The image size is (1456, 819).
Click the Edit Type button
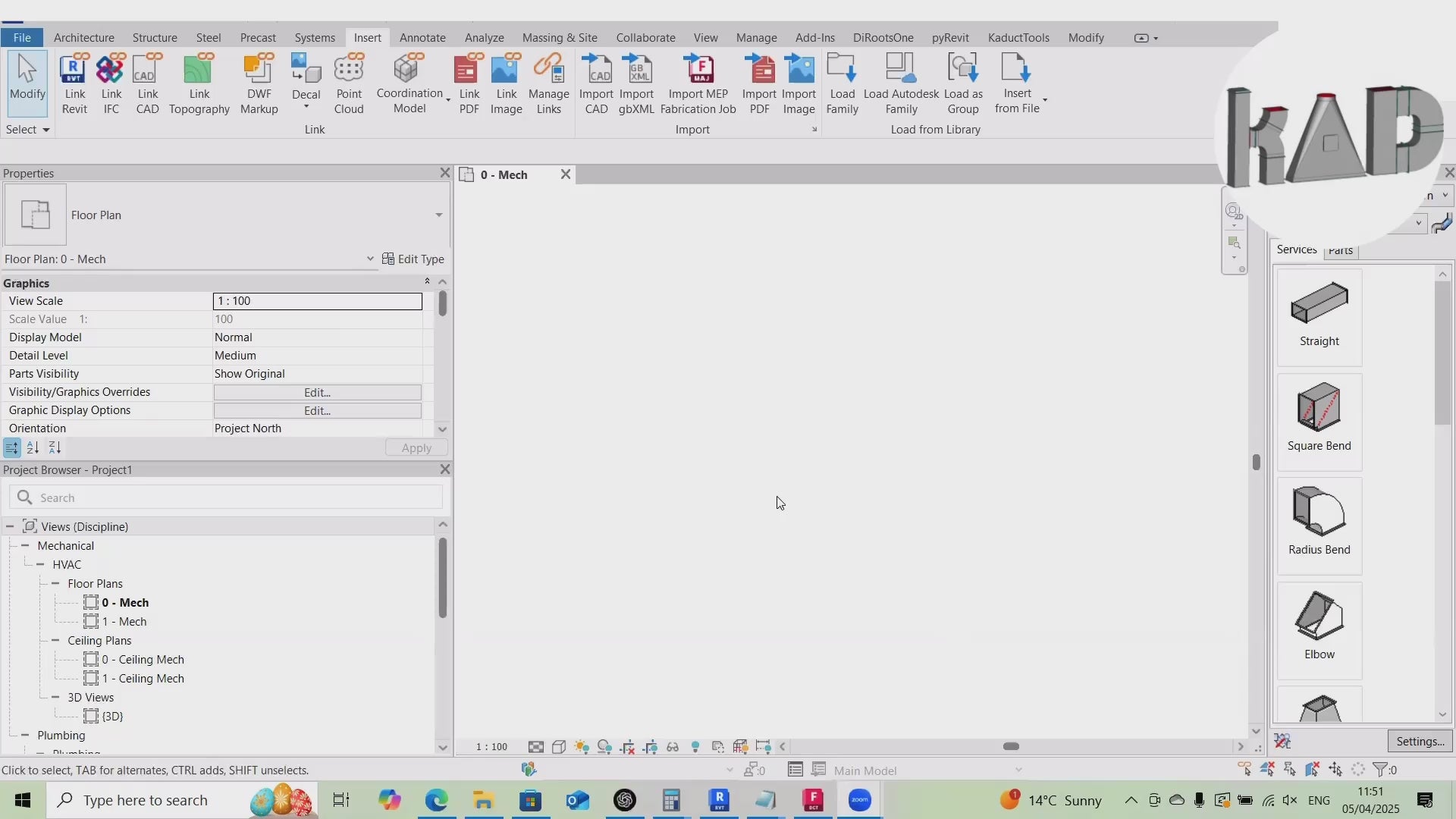tap(413, 259)
